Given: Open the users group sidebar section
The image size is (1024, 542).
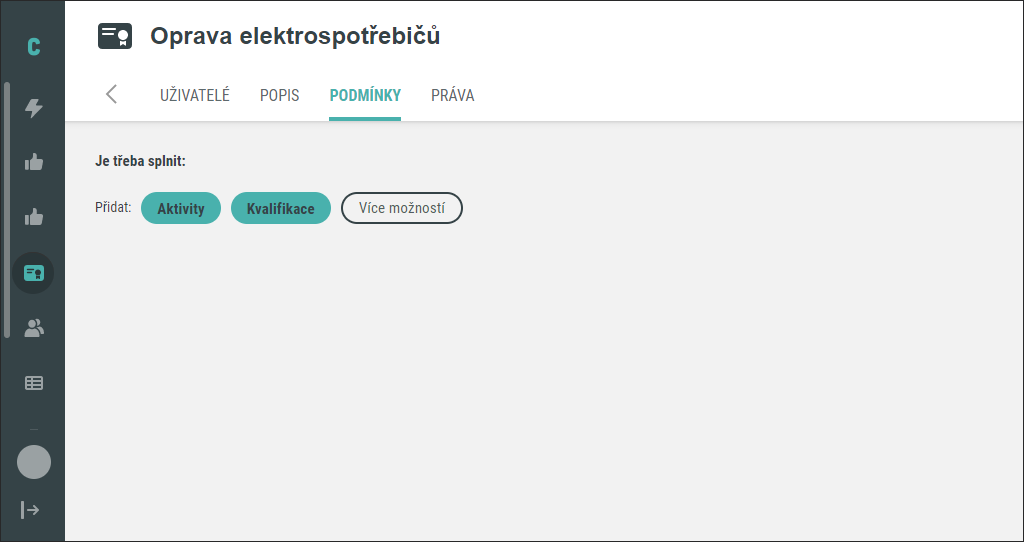Looking at the screenshot, I should click(x=33, y=328).
